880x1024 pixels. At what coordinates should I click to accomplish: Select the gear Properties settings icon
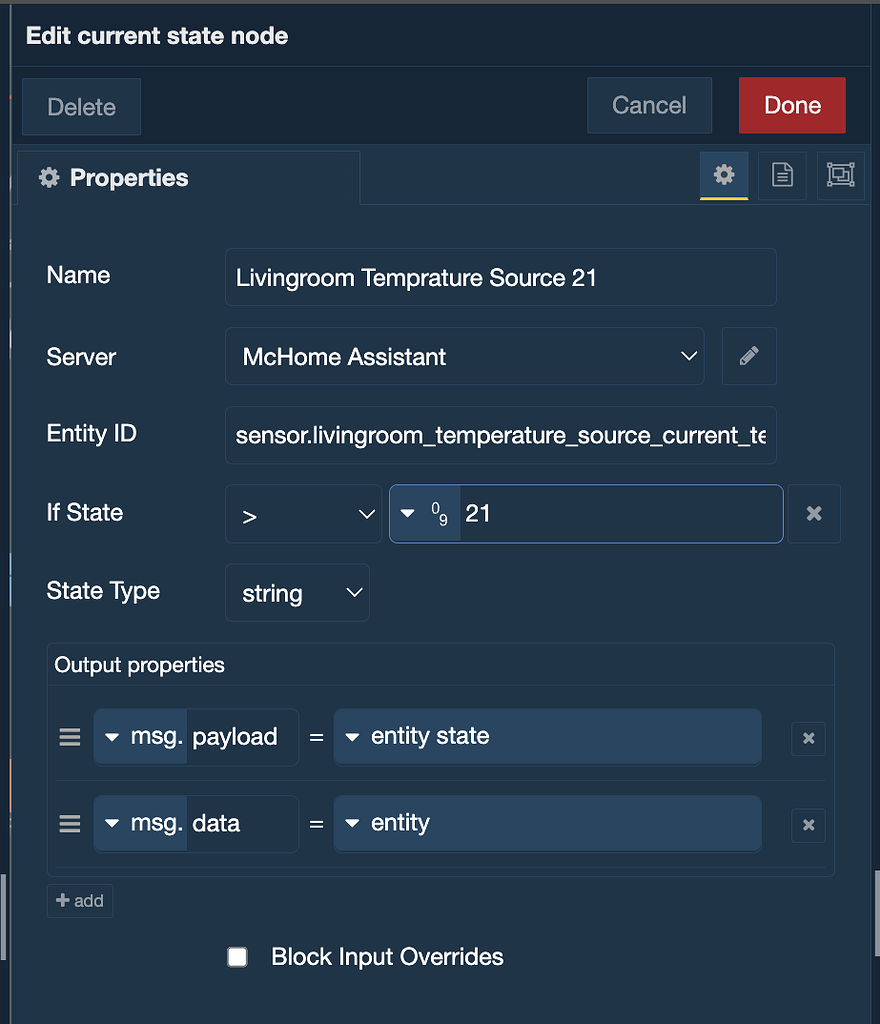click(x=723, y=175)
